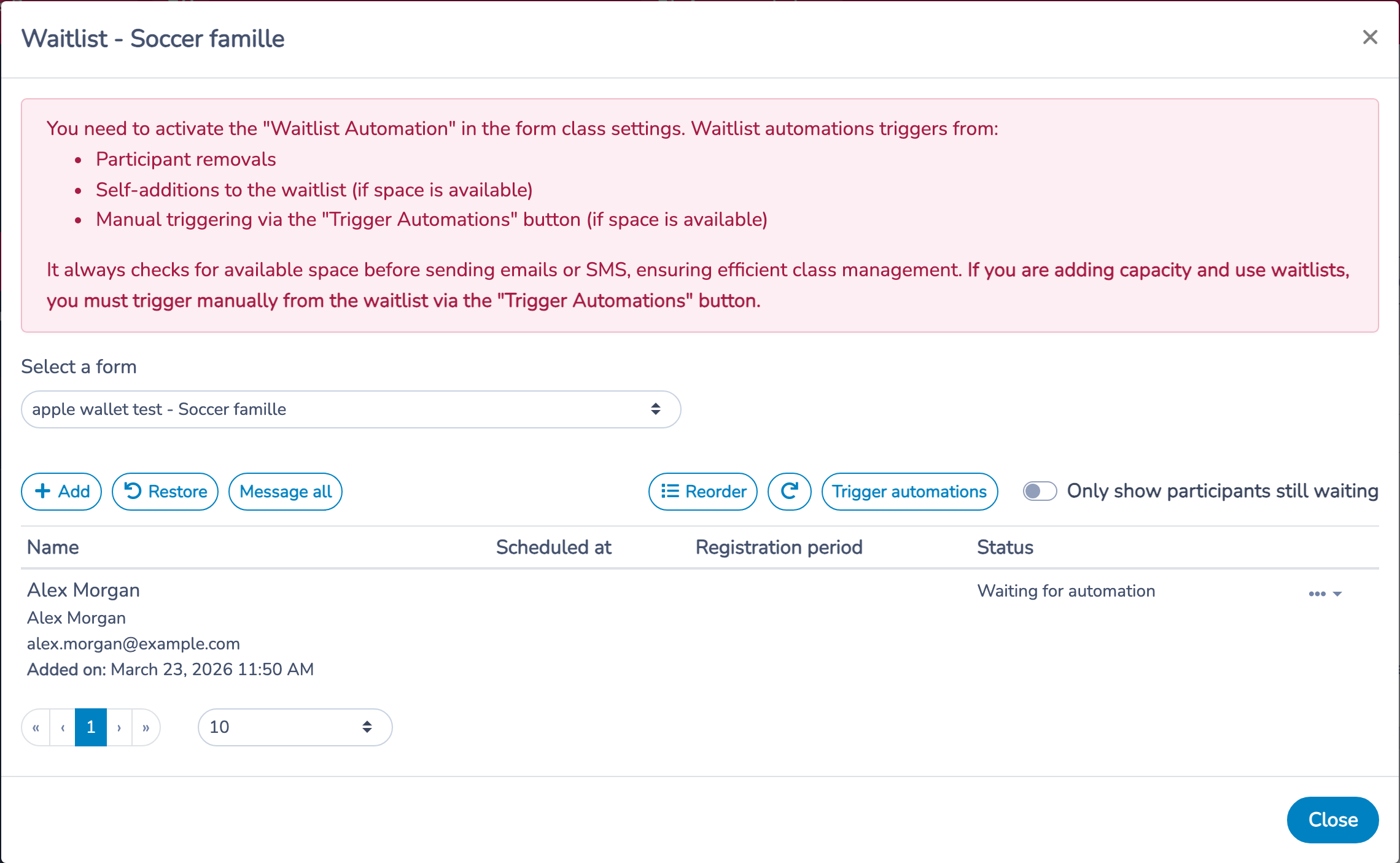Click the Alex Morgan participant name
The height and width of the screenshot is (863, 1400).
tap(84, 590)
